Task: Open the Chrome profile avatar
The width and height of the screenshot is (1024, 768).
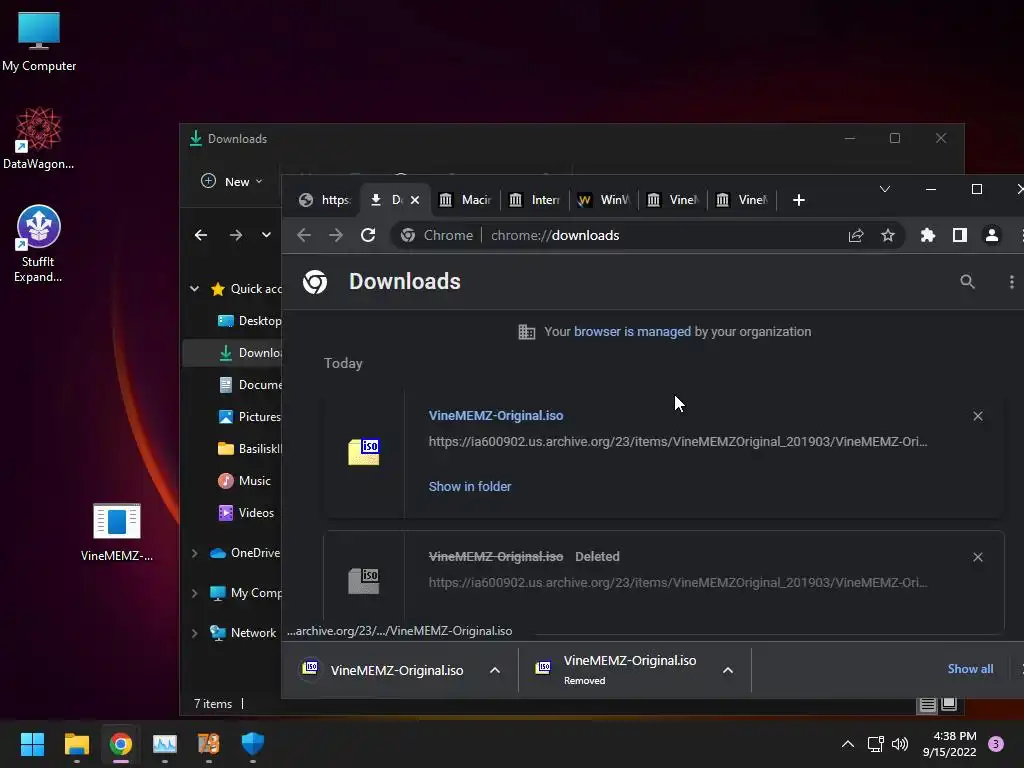Action: 991,235
